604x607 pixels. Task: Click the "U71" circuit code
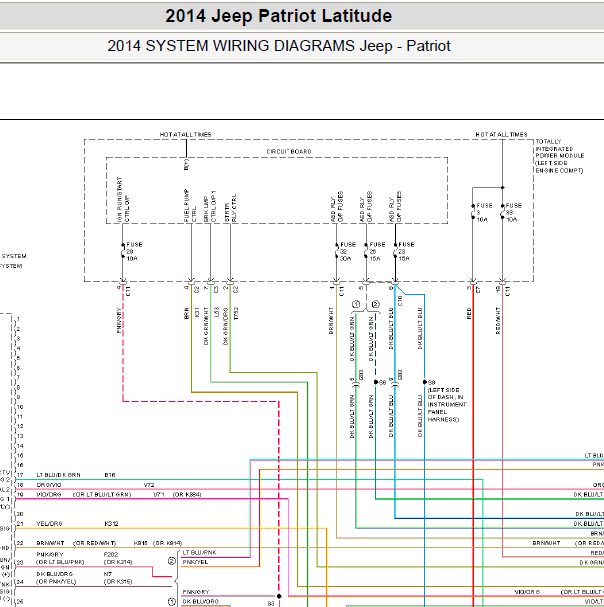pyautogui.click(x=159, y=494)
